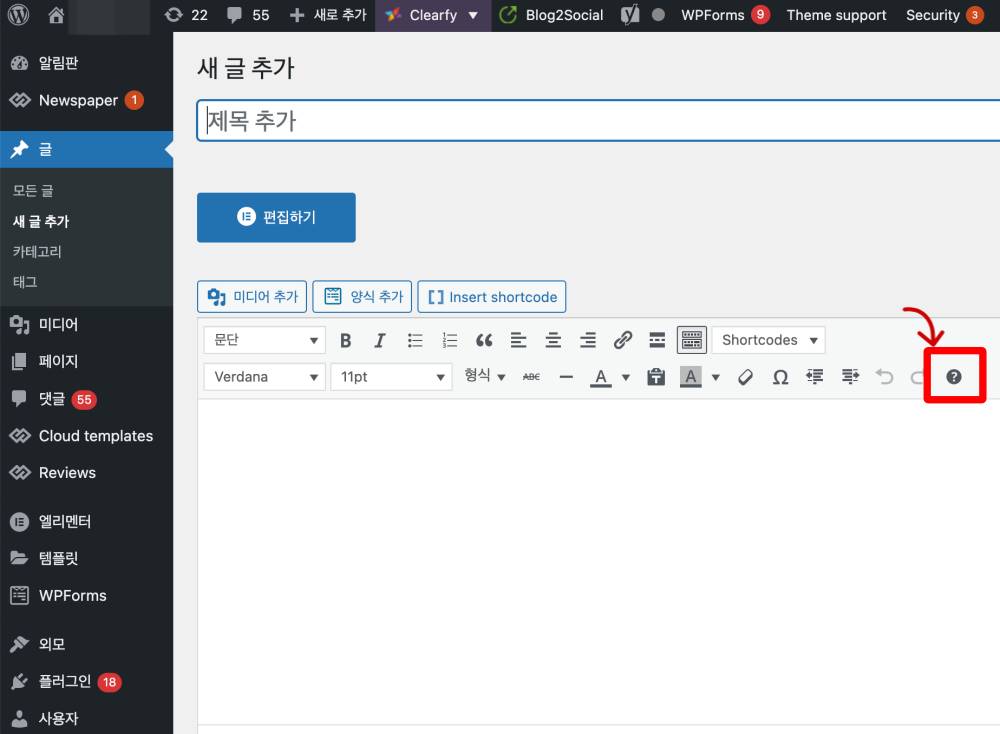Click inside the editor content area
The height and width of the screenshot is (734, 1000).
(x=598, y=561)
